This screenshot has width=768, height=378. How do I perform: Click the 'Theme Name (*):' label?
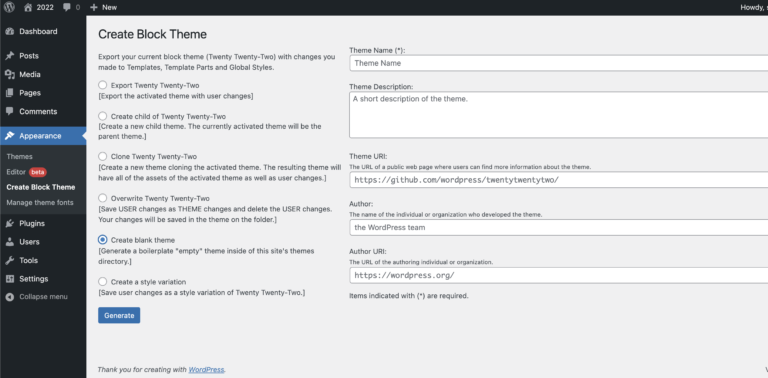point(377,50)
